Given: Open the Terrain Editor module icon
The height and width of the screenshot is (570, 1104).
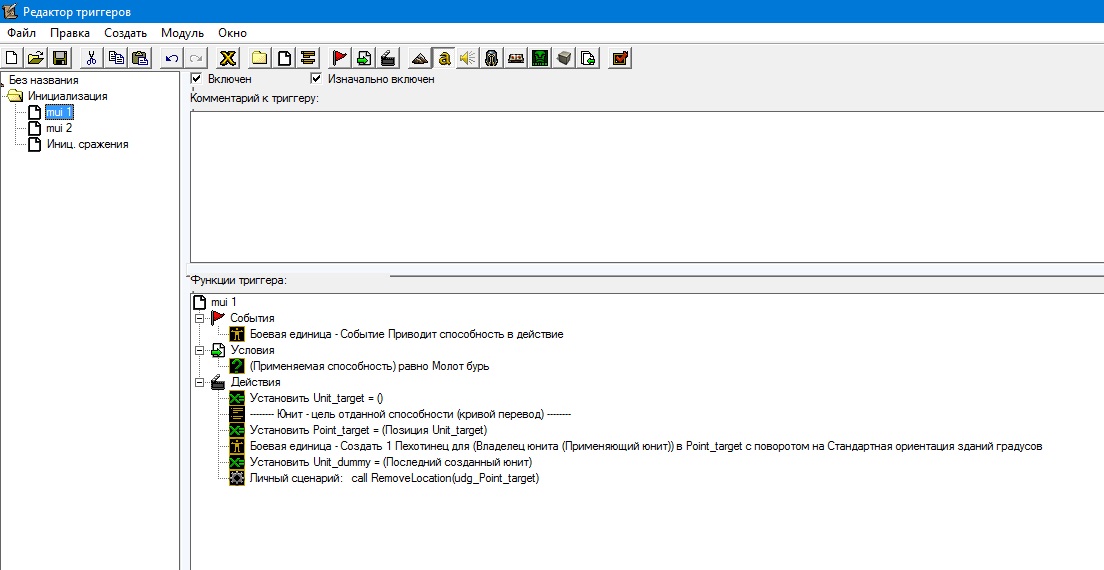Looking at the screenshot, I should pyautogui.click(x=420, y=58).
